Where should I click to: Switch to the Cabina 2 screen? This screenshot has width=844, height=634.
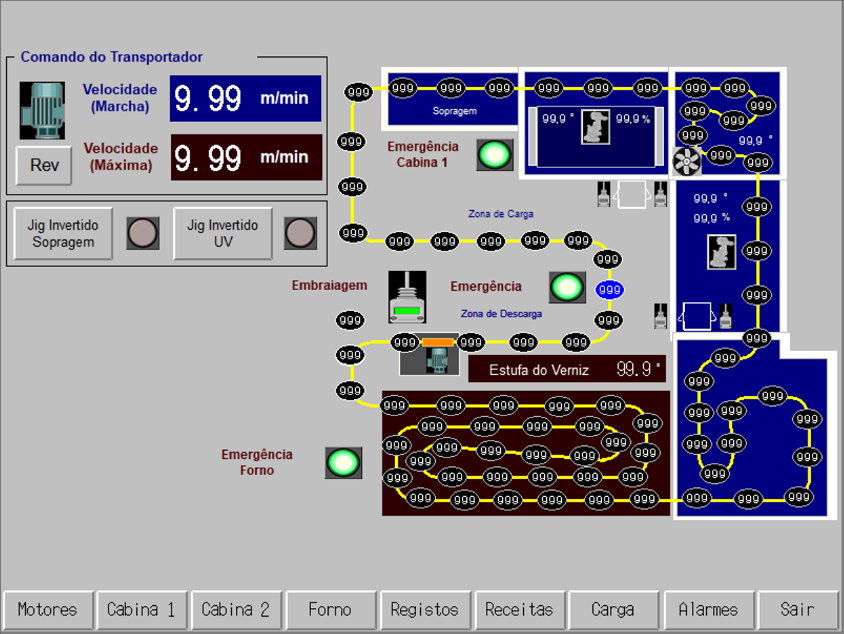coord(235,609)
